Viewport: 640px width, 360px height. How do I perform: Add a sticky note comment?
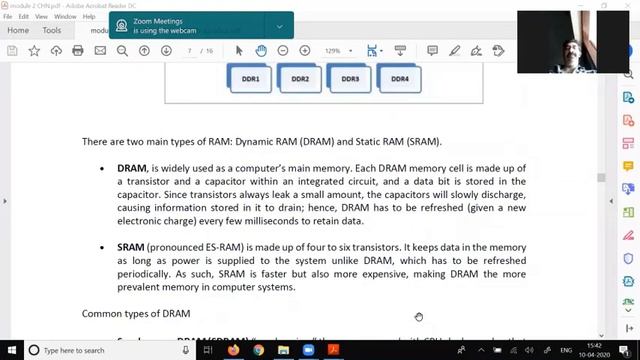432,51
